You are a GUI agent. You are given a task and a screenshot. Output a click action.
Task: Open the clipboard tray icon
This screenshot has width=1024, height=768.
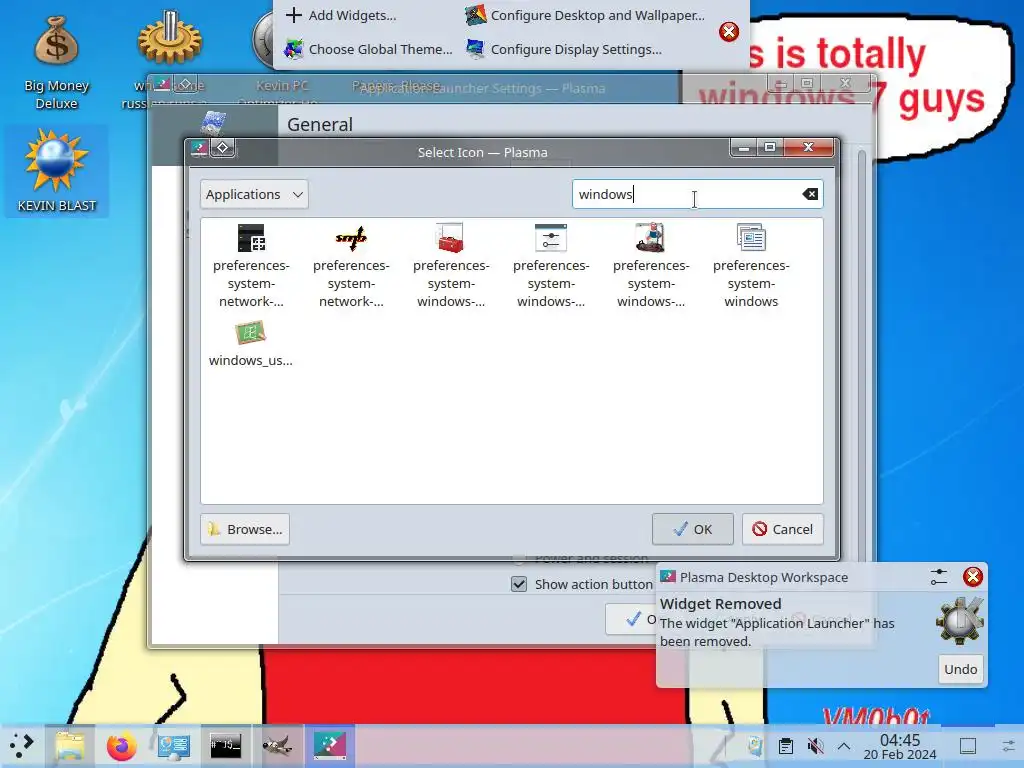coord(786,746)
